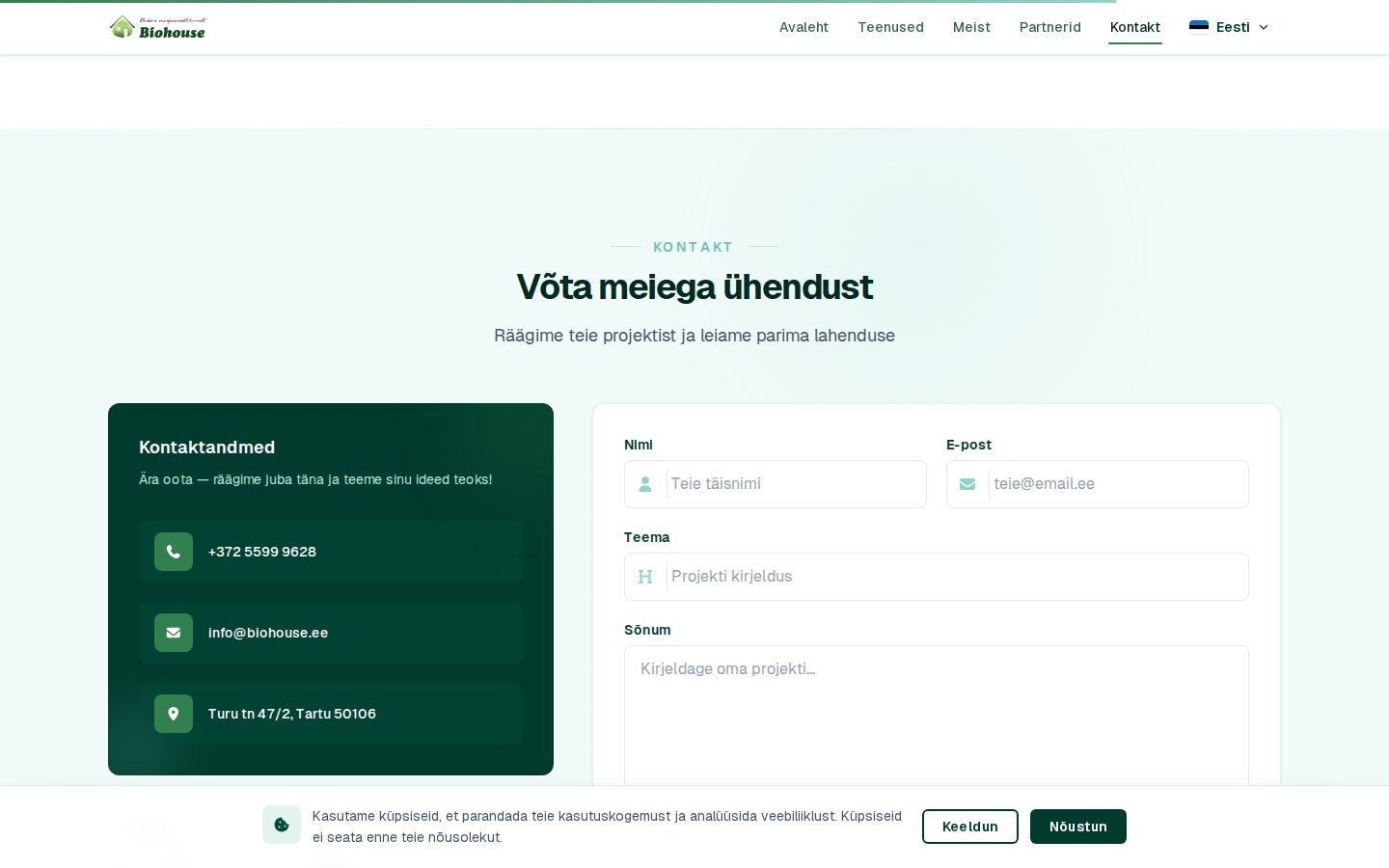
Task: Click the mail icon in E-post field
Action: (x=967, y=484)
